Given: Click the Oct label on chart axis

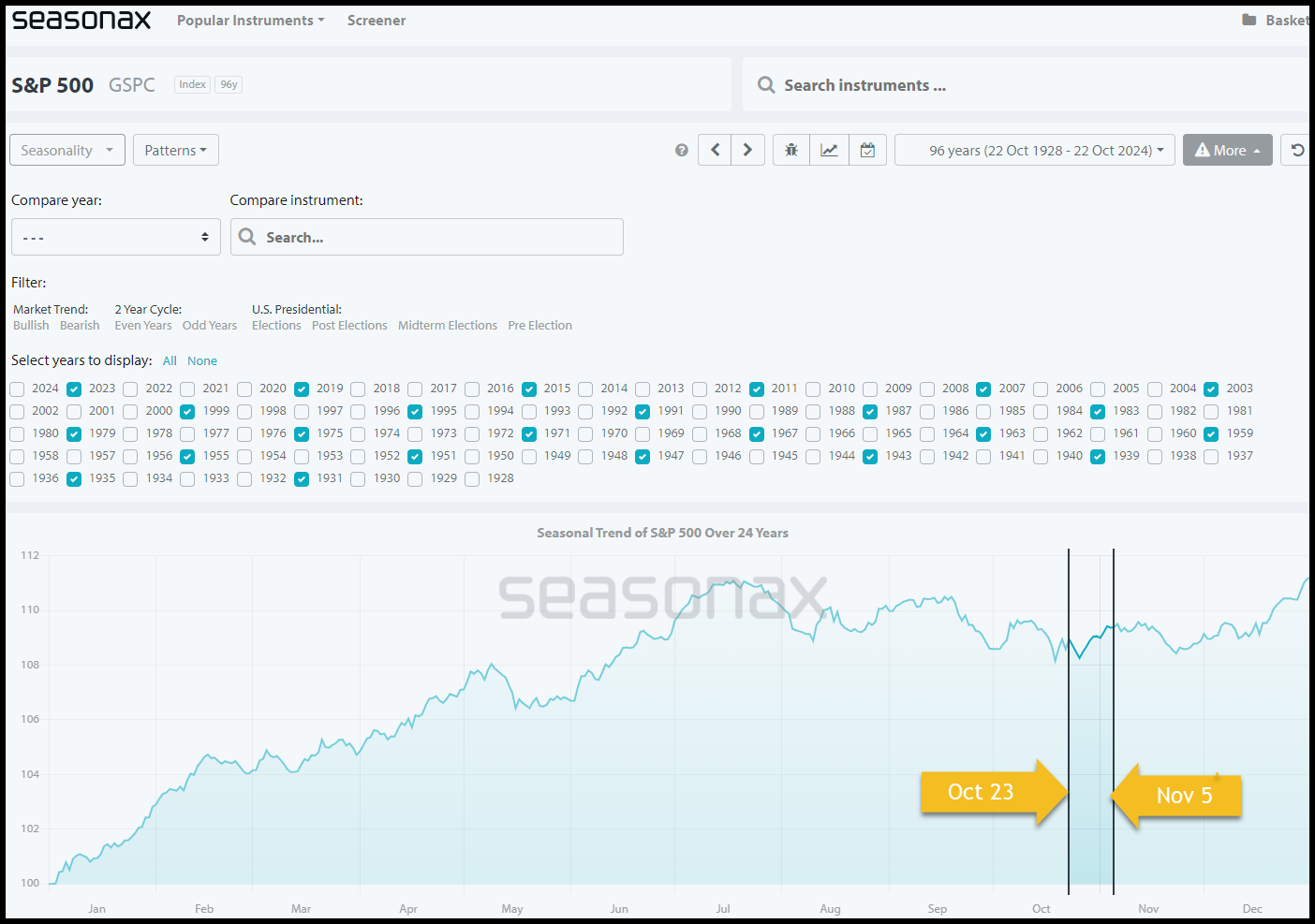Looking at the screenshot, I should pyautogui.click(x=1042, y=909).
